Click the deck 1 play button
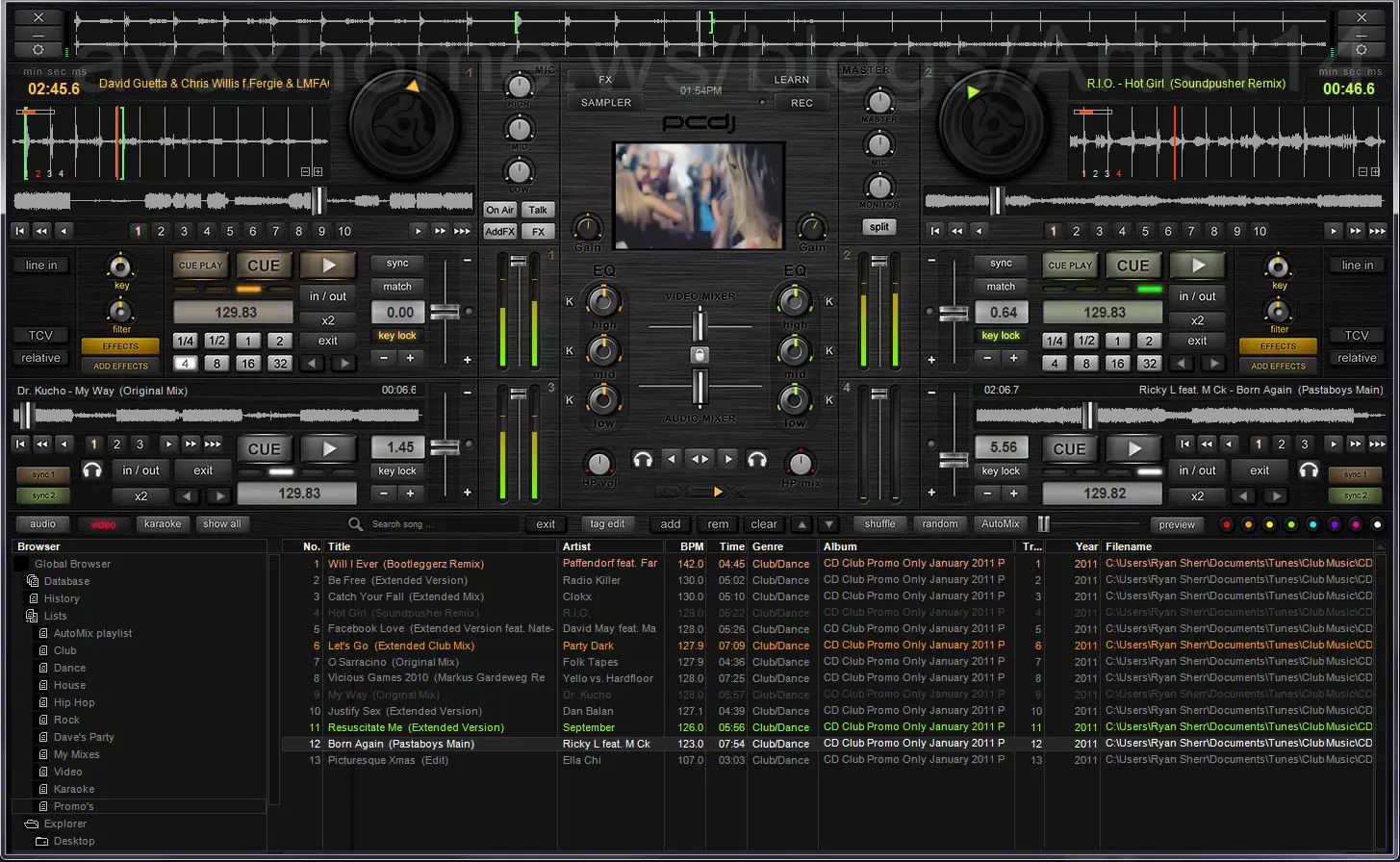This screenshot has width=1400, height=862. tap(328, 265)
